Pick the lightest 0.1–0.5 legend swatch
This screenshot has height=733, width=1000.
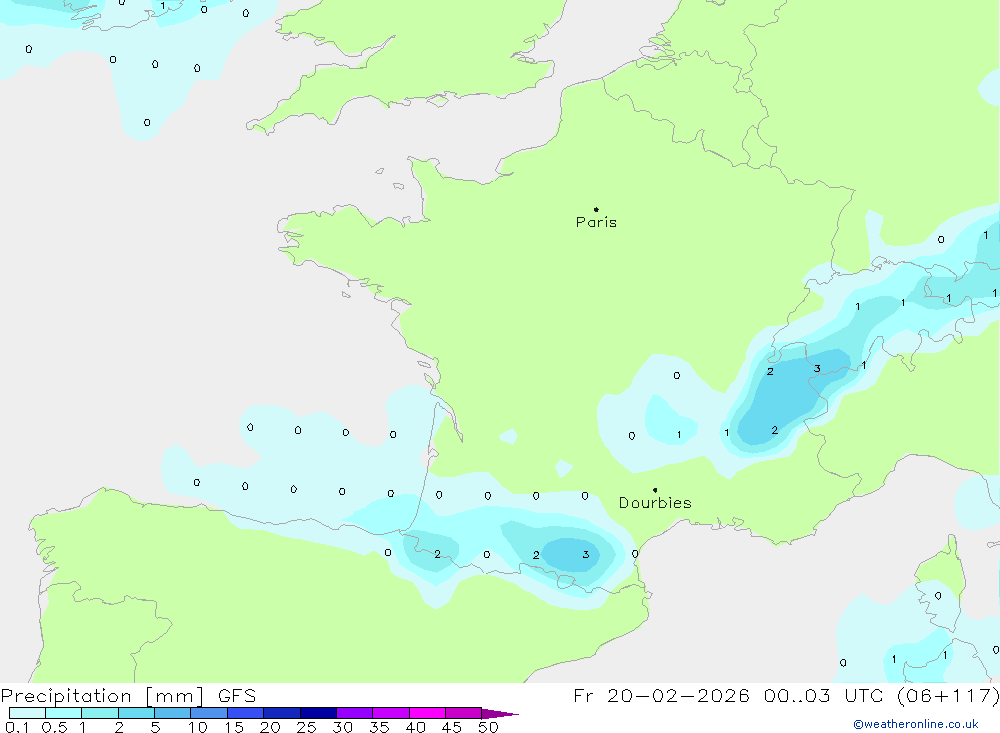(27, 713)
